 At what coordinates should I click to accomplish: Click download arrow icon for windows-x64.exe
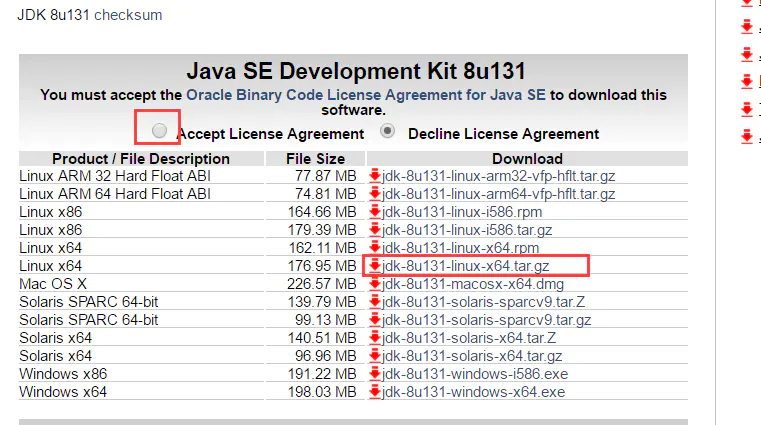coord(375,392)
